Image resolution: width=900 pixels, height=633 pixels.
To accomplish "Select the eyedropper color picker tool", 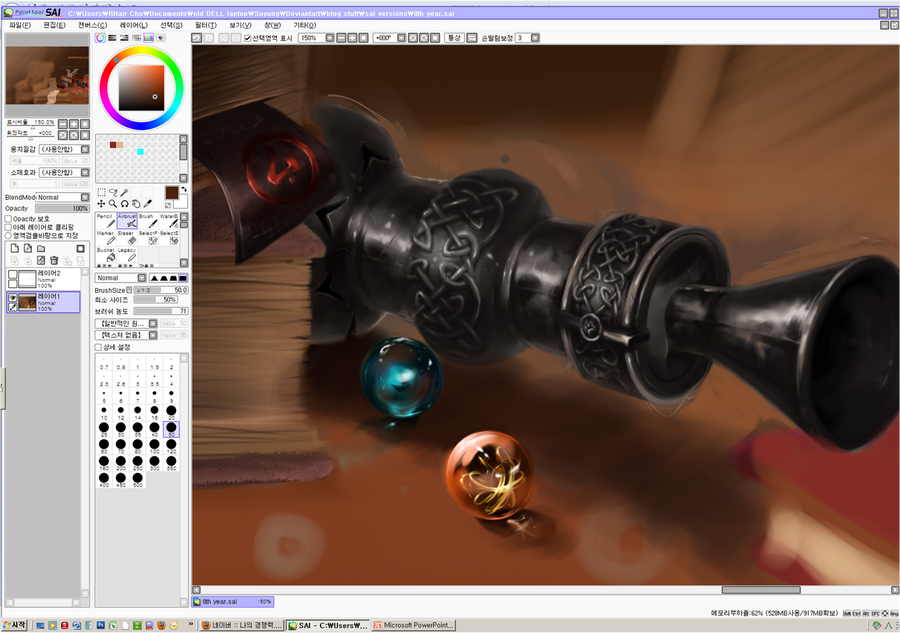I will click(148, 204).
